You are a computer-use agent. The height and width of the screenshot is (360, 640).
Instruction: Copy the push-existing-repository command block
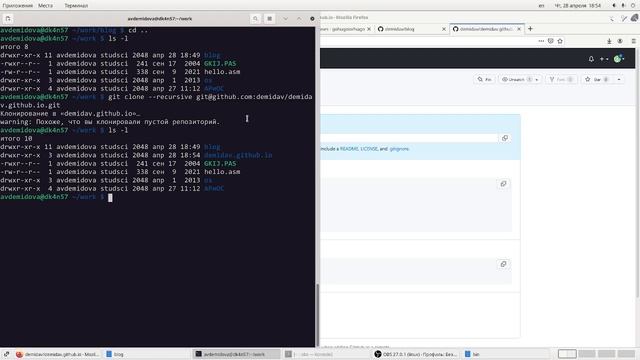[x=503, y=264]
